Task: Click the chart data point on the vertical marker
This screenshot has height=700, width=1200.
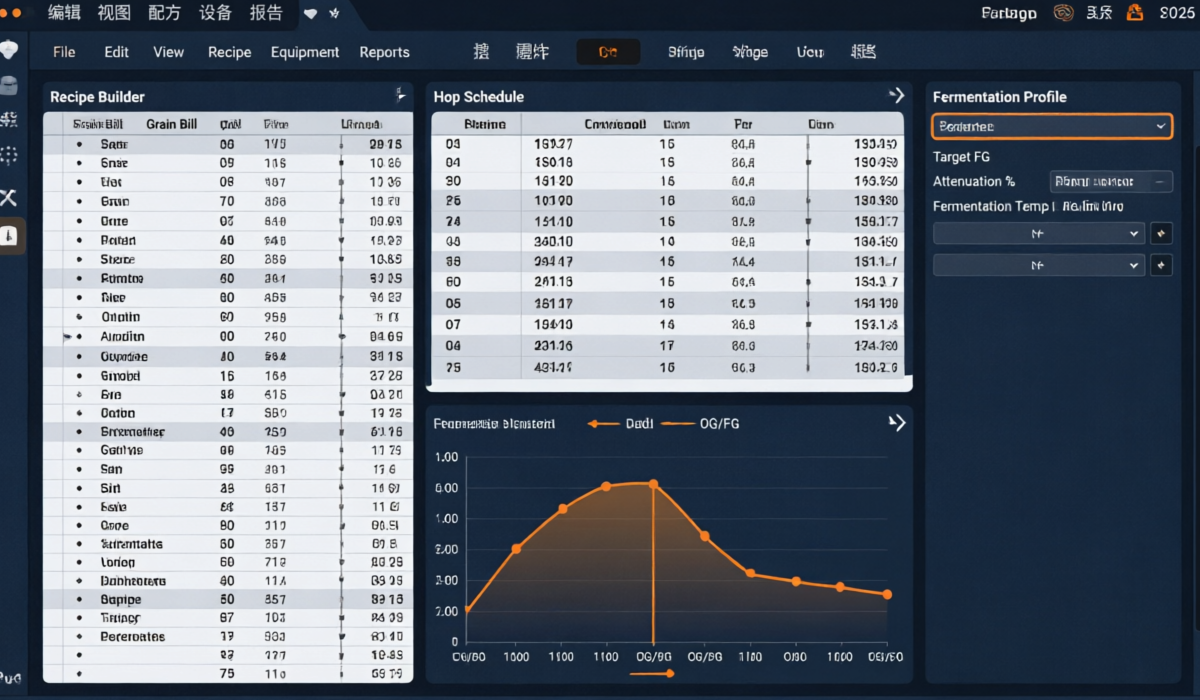Action: tap(653, 484)
